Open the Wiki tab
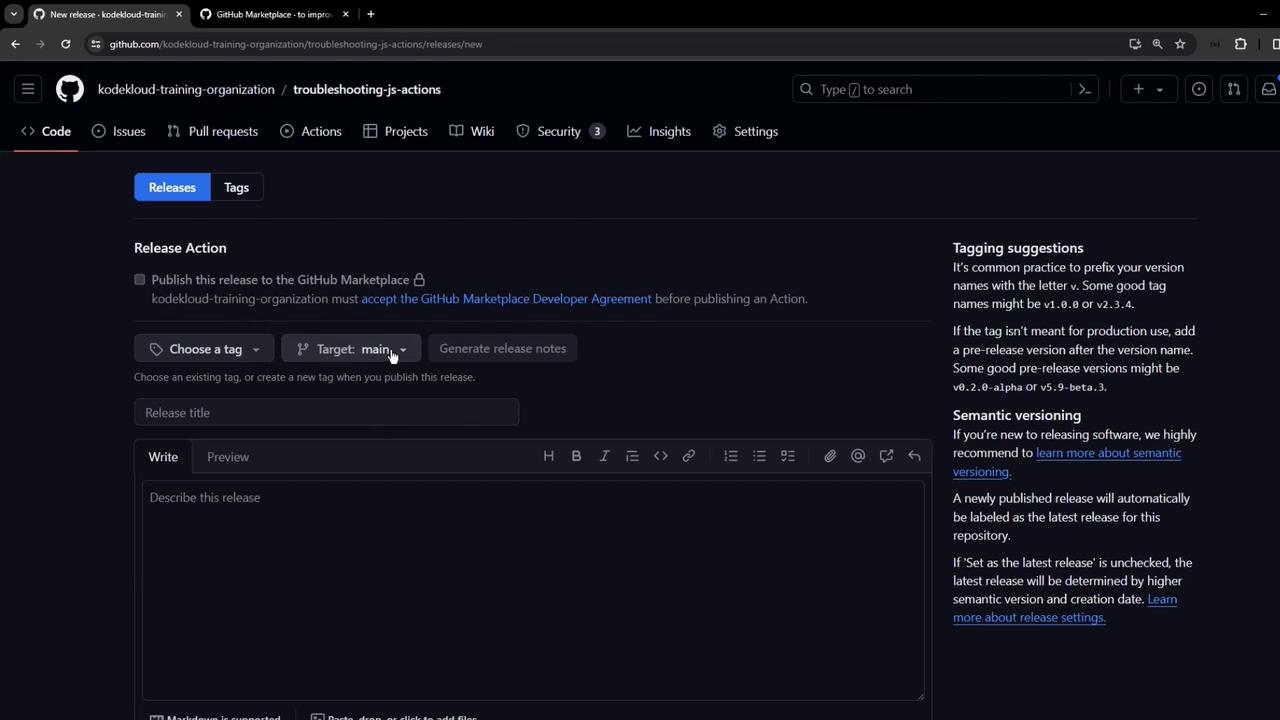Image resolution: width=1280 pixels, height=720 pixels. click(x=472, y=131)
